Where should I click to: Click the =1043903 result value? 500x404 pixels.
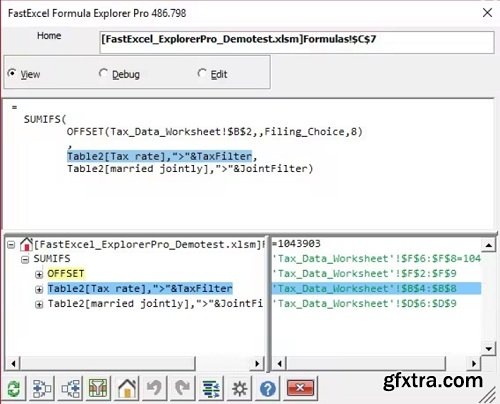(x=296, y=244)
